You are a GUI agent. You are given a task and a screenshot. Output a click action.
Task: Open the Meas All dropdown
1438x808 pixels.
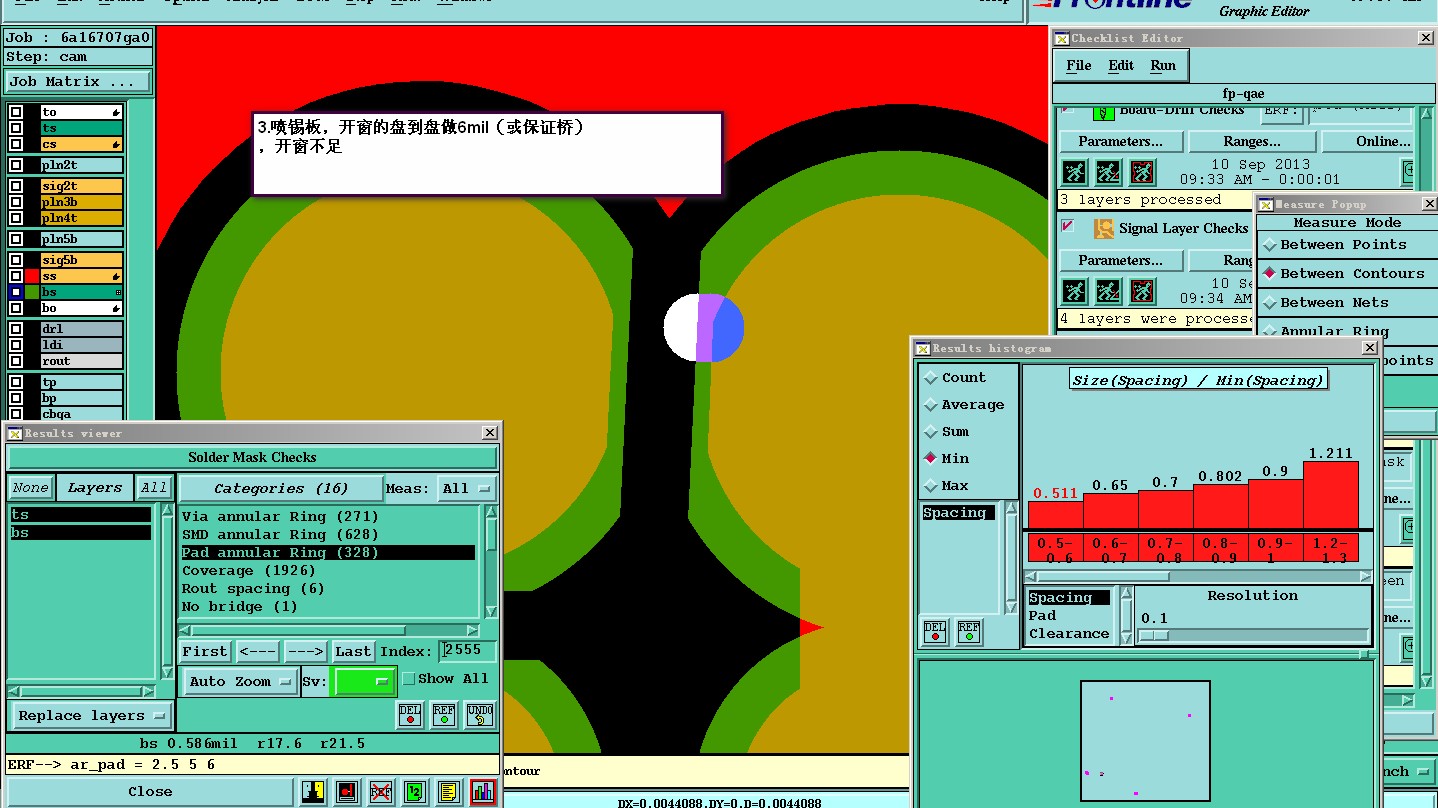467,488
